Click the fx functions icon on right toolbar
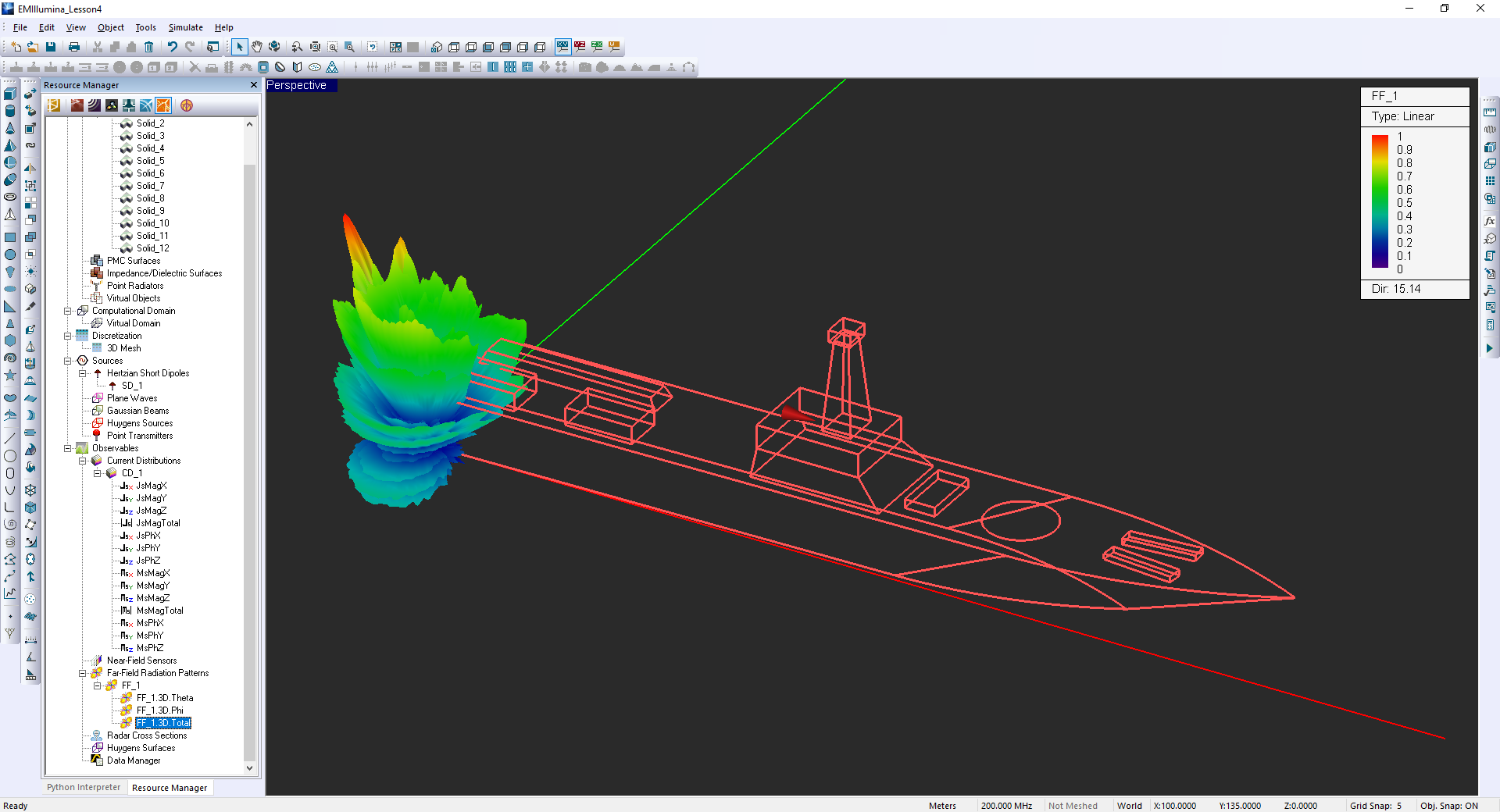 tap(1490, 221)
